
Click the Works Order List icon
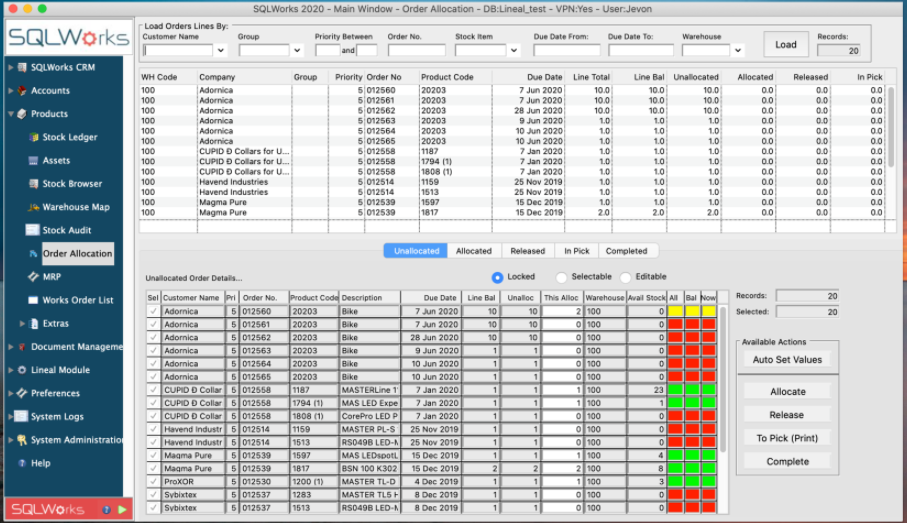[x=34, y=300]
